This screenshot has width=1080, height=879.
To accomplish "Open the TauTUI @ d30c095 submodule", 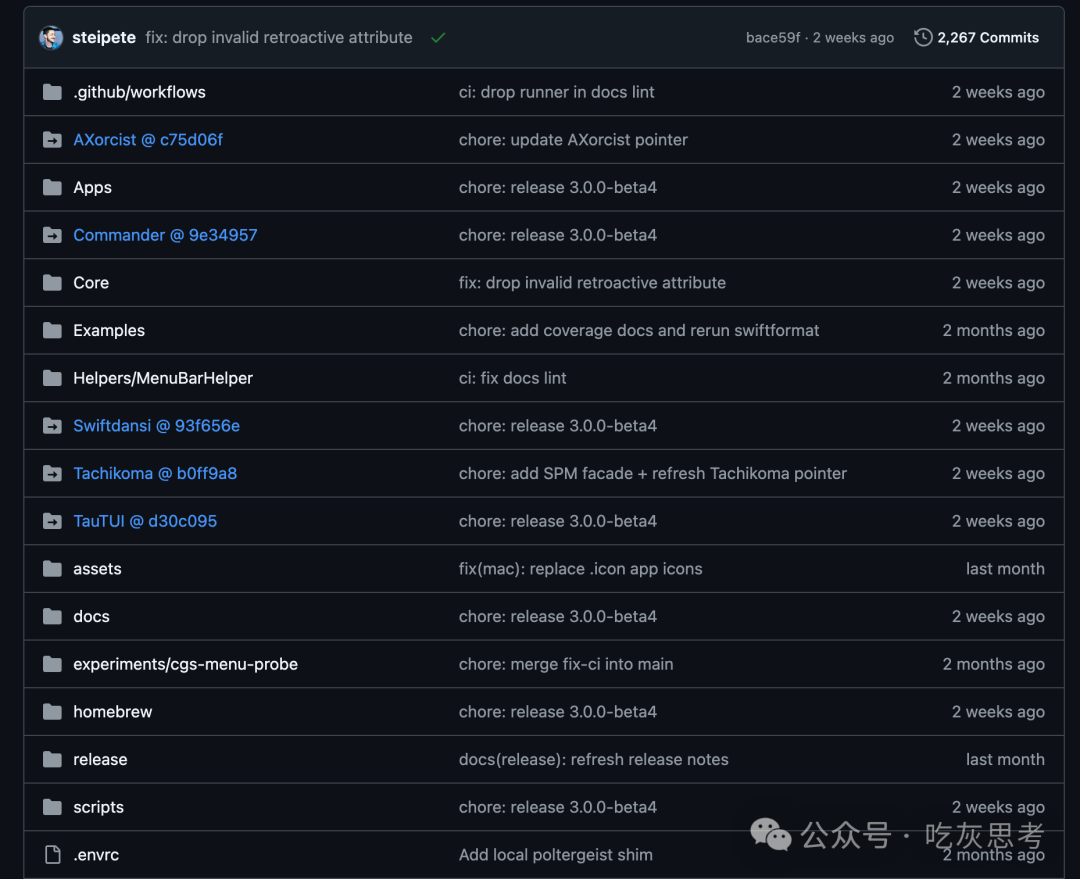I will point(145,521).
